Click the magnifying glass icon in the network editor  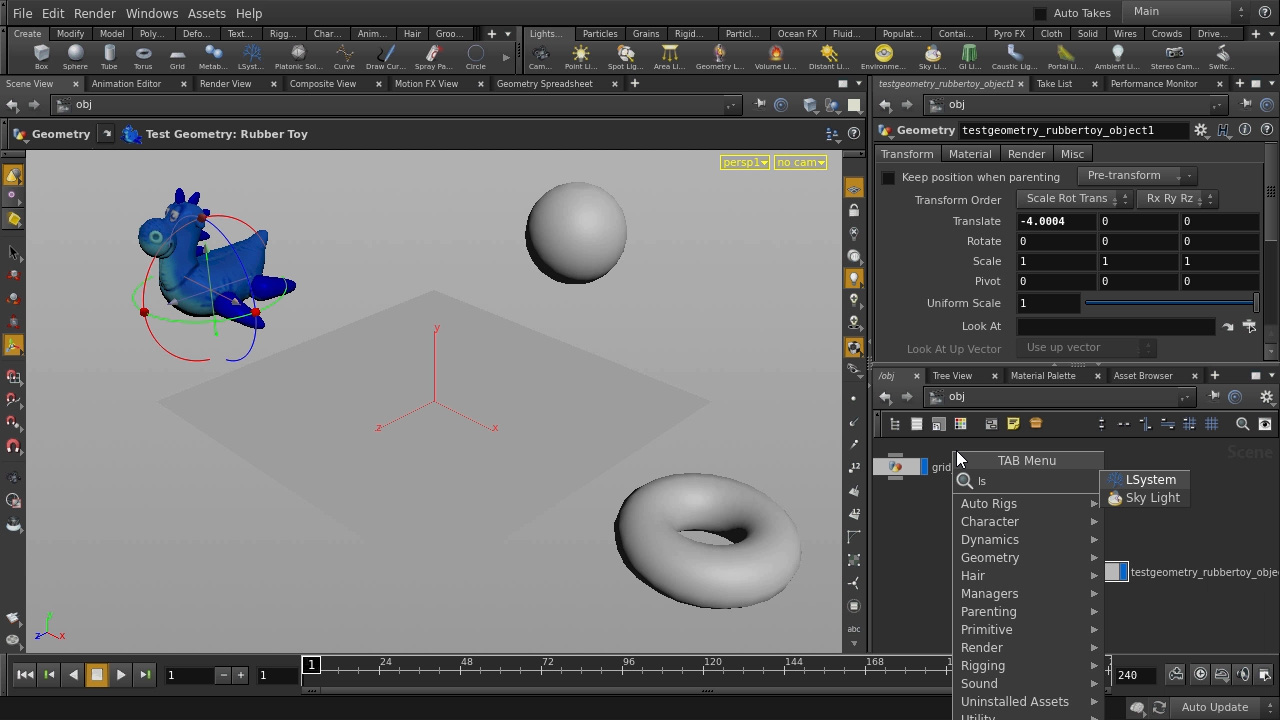click(1243, 423)
